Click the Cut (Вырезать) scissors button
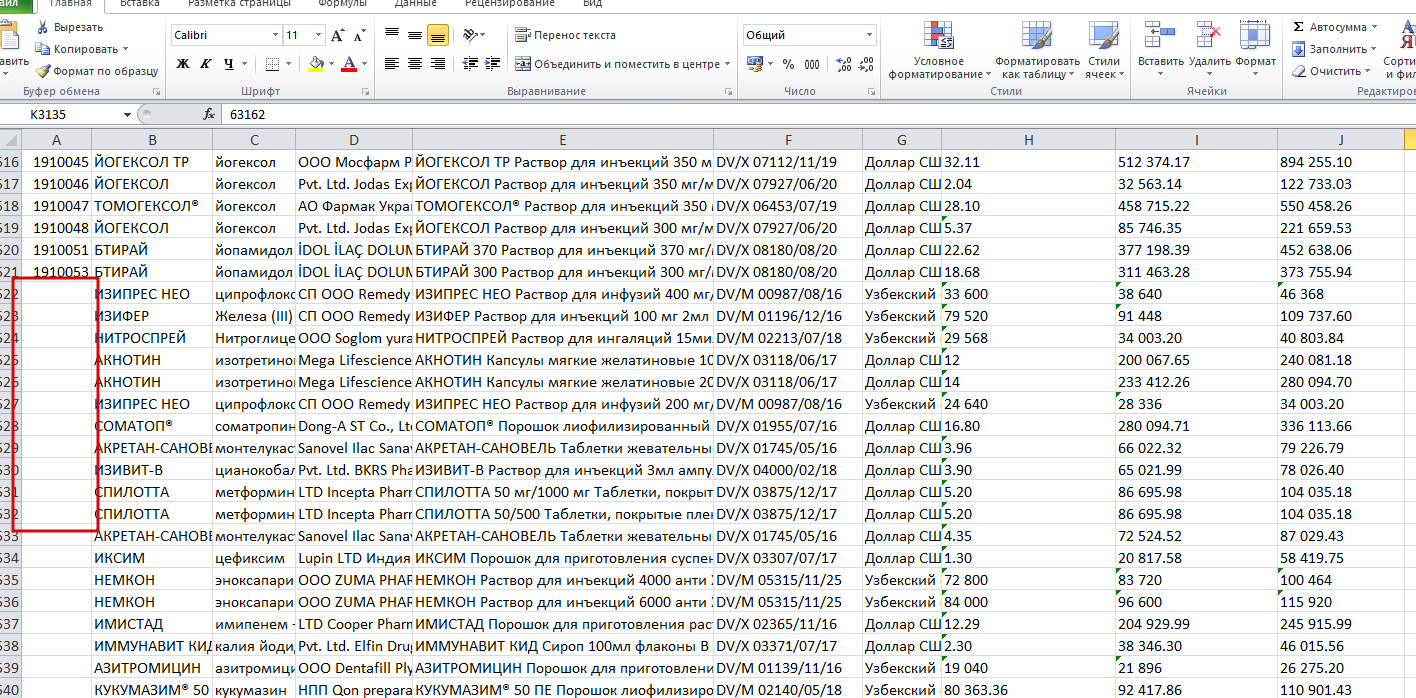The image size is (1416, 698). [x=69, y=27]
